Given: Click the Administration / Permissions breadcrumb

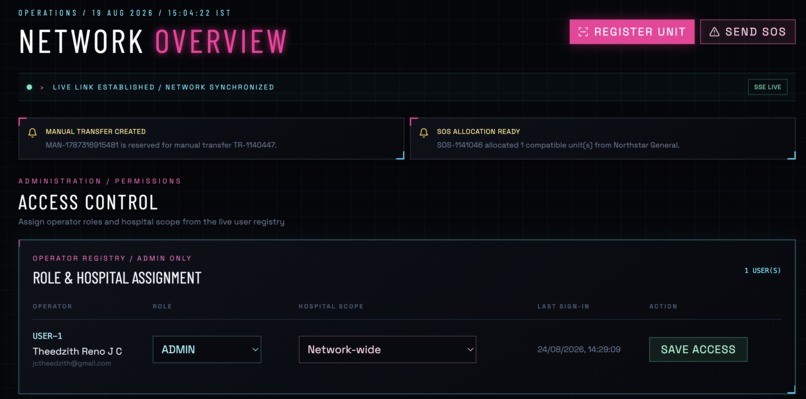Looking at the screenshot, I should (x=100, y=181).
